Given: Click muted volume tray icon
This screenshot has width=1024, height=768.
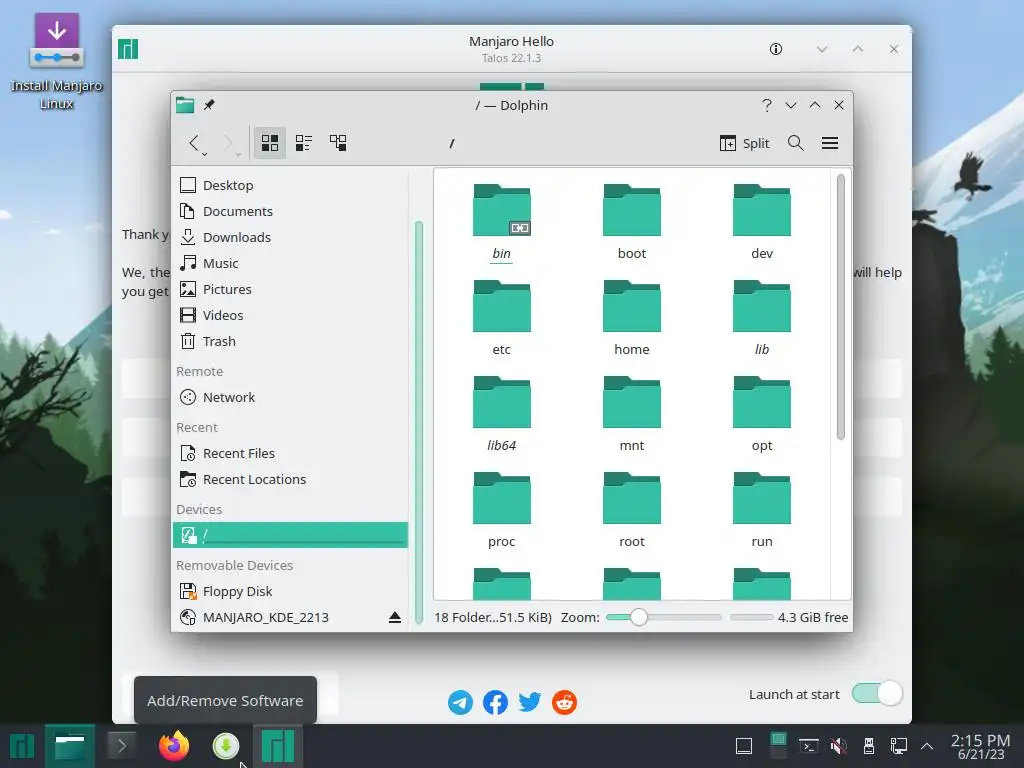Looking at the screenshot, I should coord(839,746).
